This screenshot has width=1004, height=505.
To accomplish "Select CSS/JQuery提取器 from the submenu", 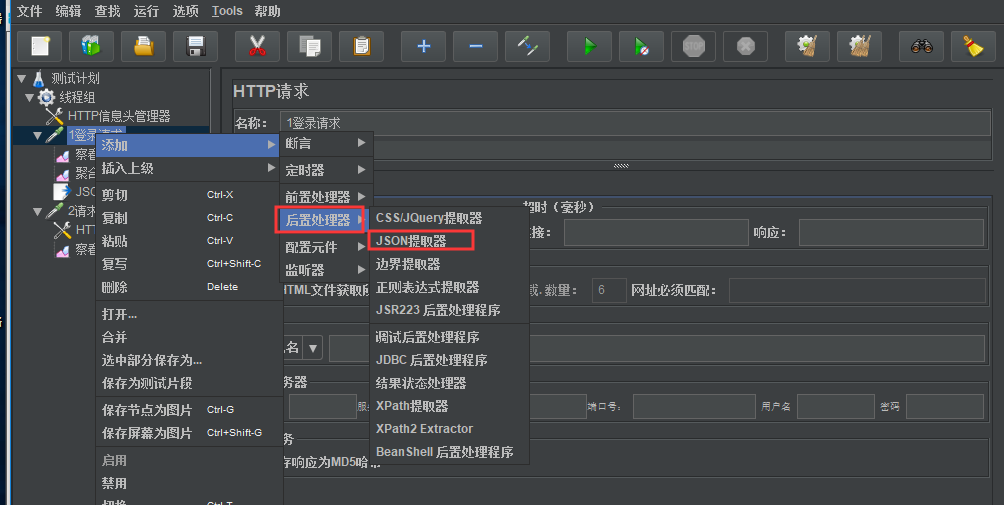I will (x=449, y=218).
